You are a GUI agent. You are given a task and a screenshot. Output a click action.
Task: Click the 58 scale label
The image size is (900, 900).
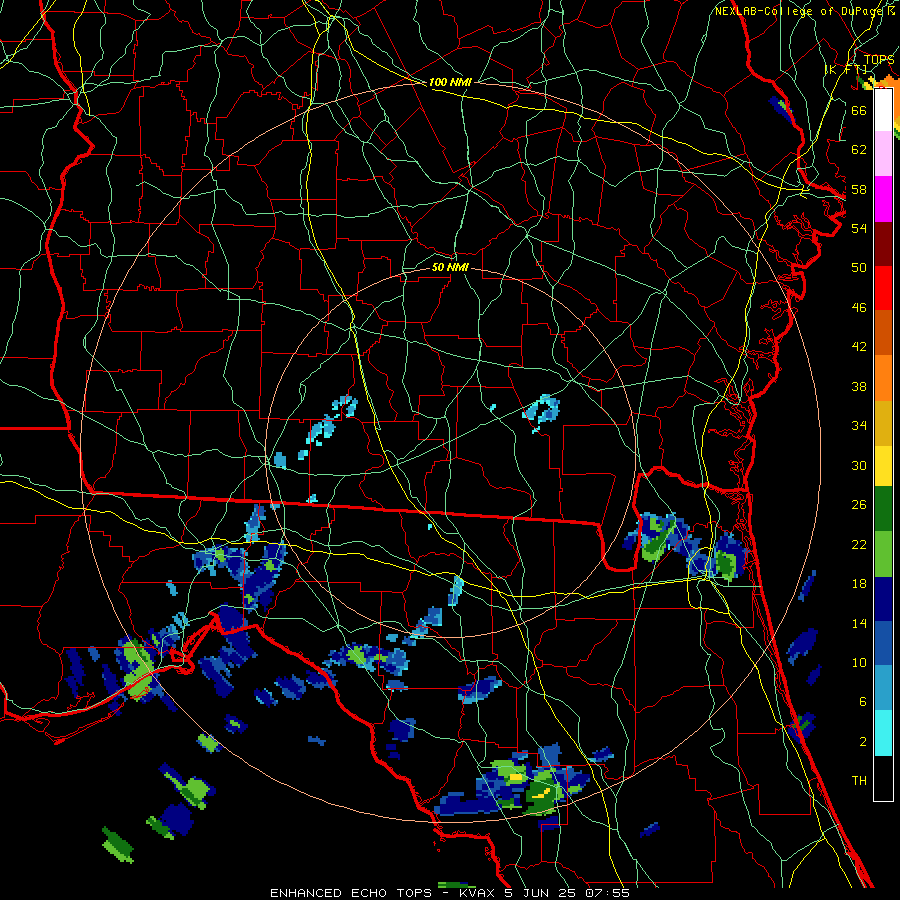859,189
